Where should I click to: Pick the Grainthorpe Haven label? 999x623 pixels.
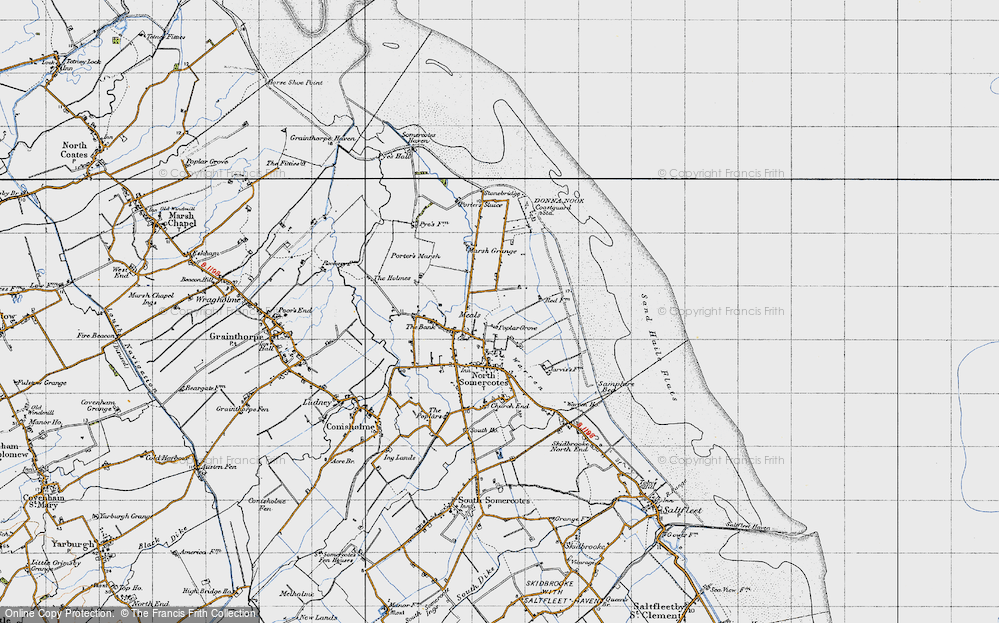tap(322, 138)
